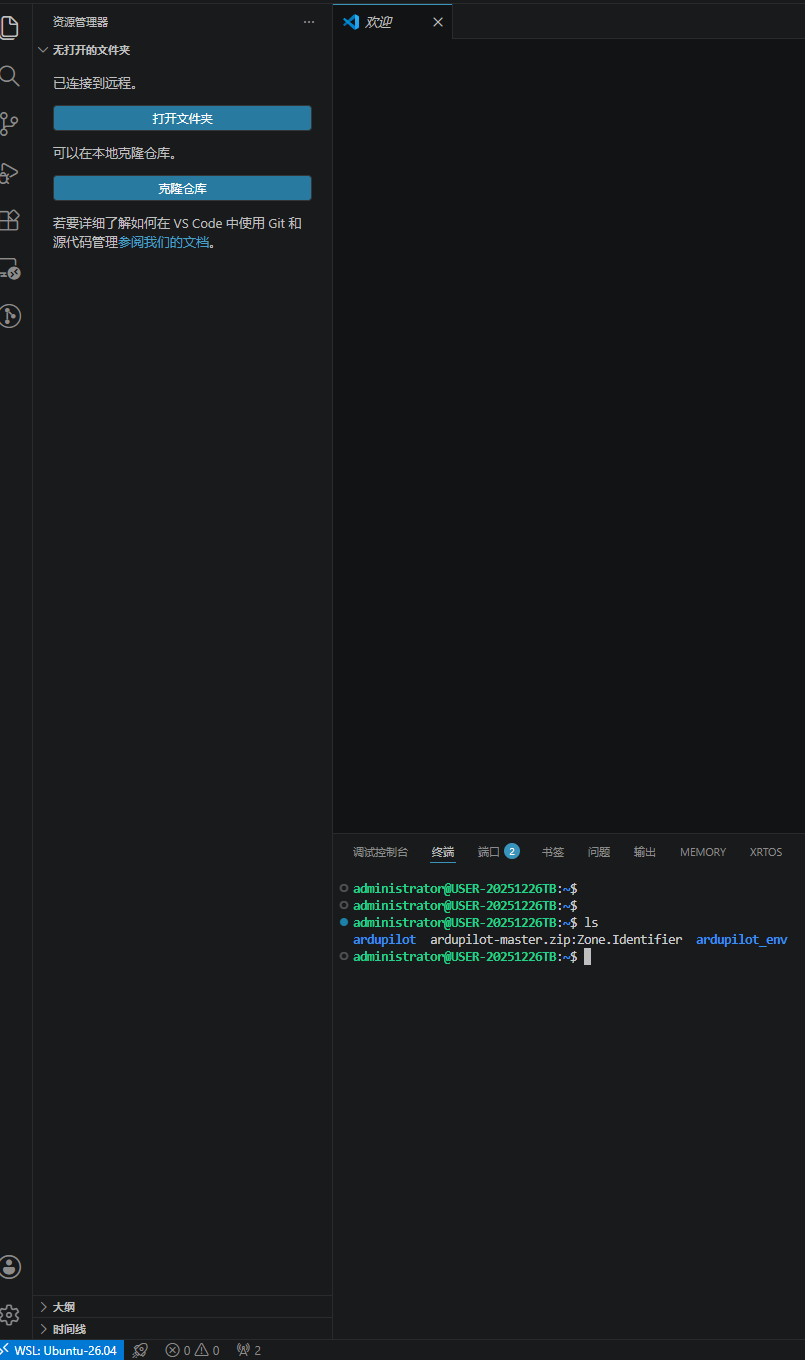Click the 打开文件夹 button

(182, 118)
